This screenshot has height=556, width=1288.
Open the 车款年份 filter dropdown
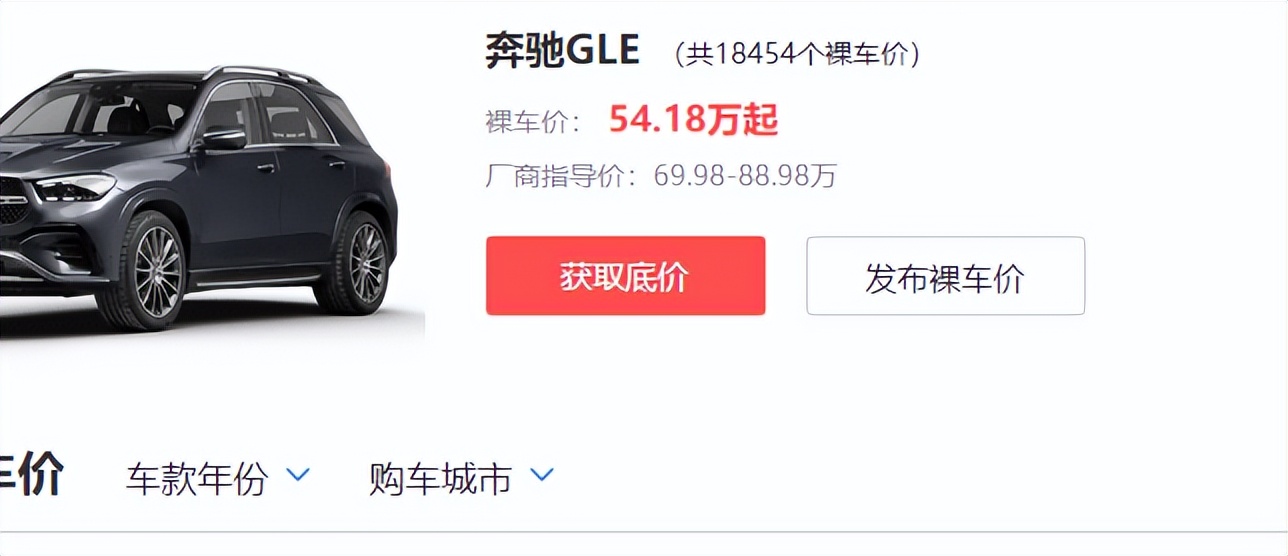218,478
